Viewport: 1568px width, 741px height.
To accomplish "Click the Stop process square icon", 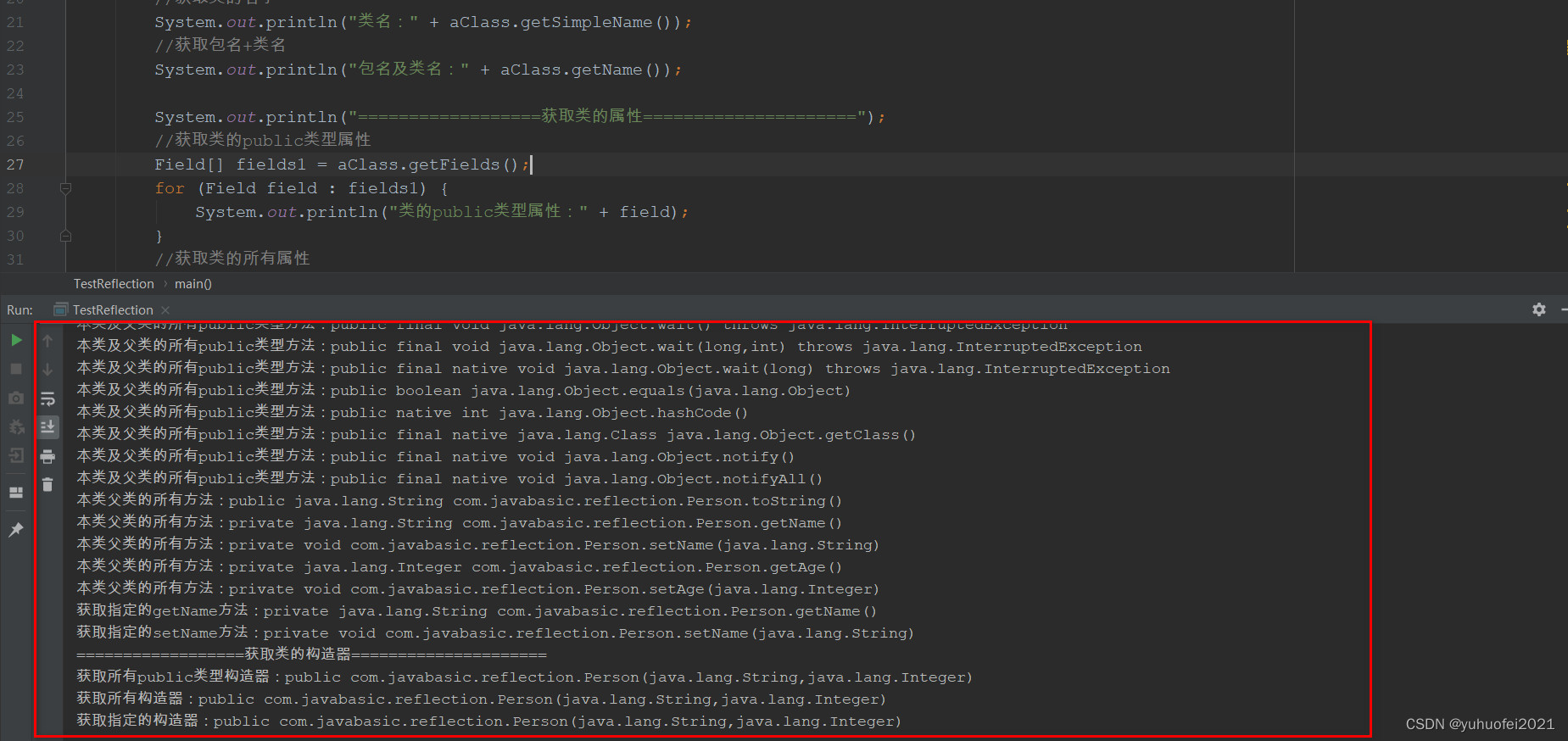I will tap(16, 369).
